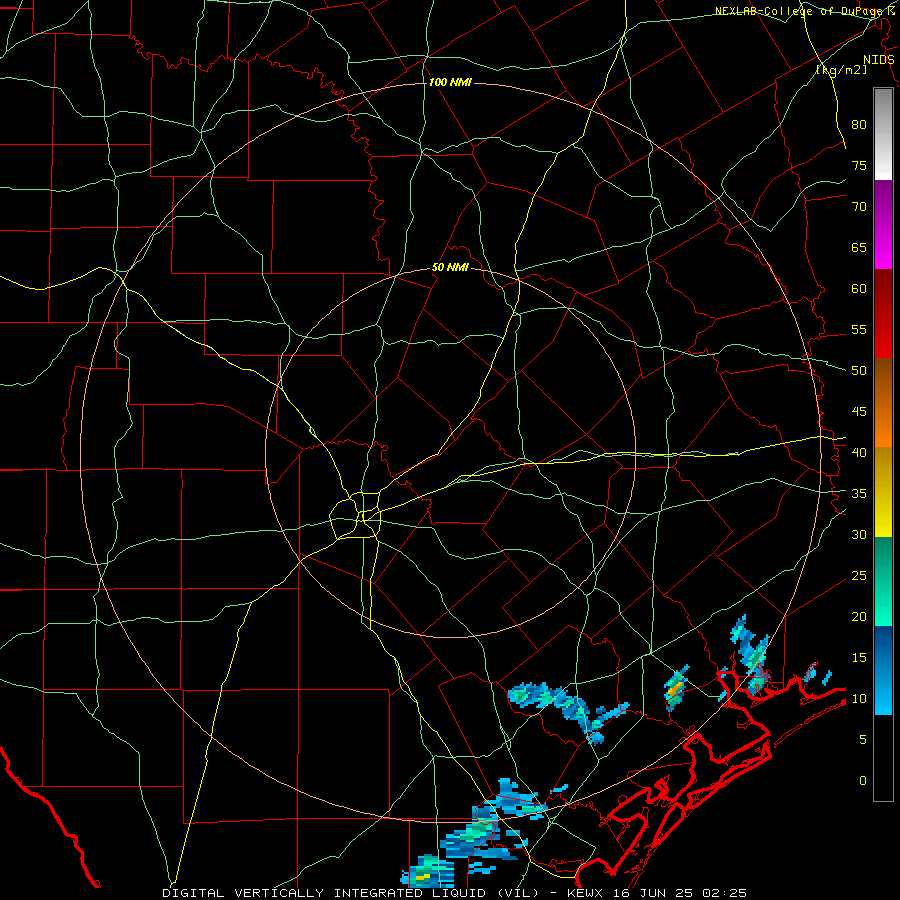Click the 'DIGITAL VERTICALLY INTEGRATED LIQUID (VIL)' title text
Image resolution: width=900 pixels, height=900 pixels.
click(351, 893)
